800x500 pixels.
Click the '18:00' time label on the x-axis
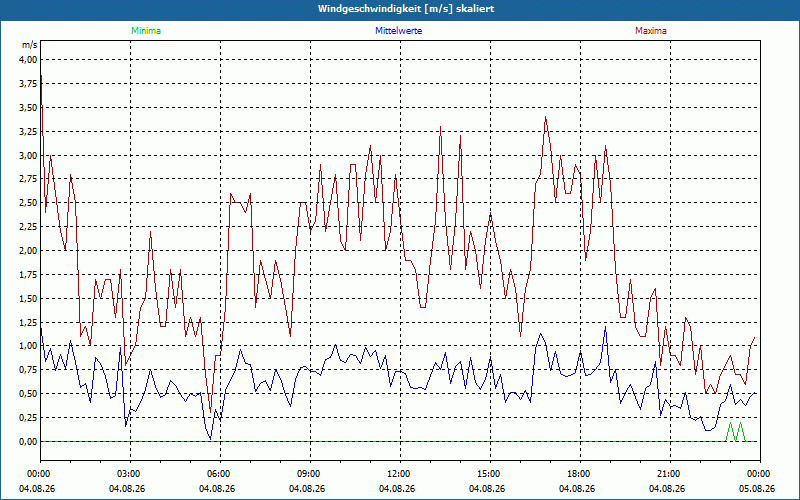tap(580, 474)
